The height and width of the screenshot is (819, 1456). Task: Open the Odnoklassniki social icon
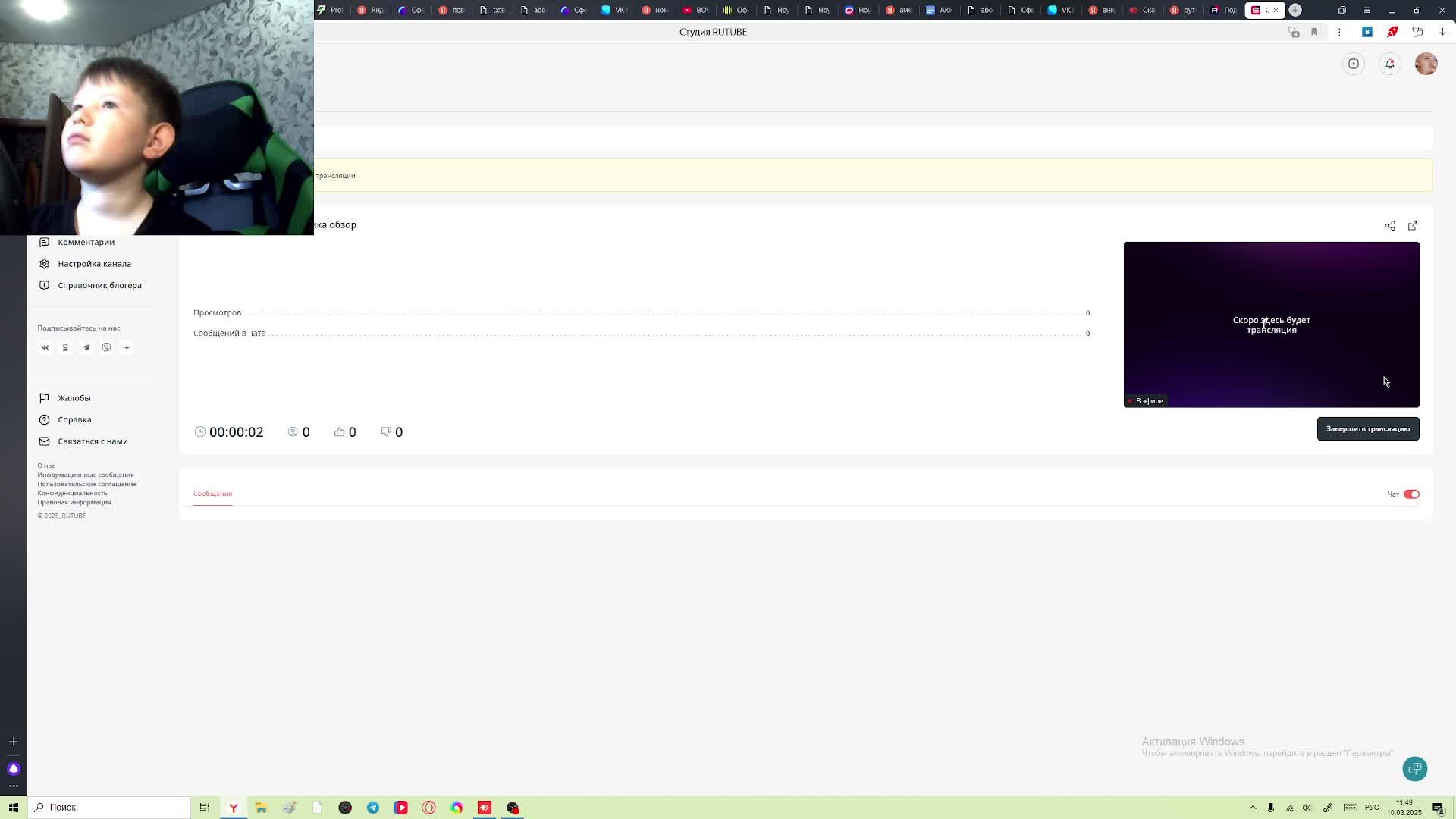tap(65, 347)
